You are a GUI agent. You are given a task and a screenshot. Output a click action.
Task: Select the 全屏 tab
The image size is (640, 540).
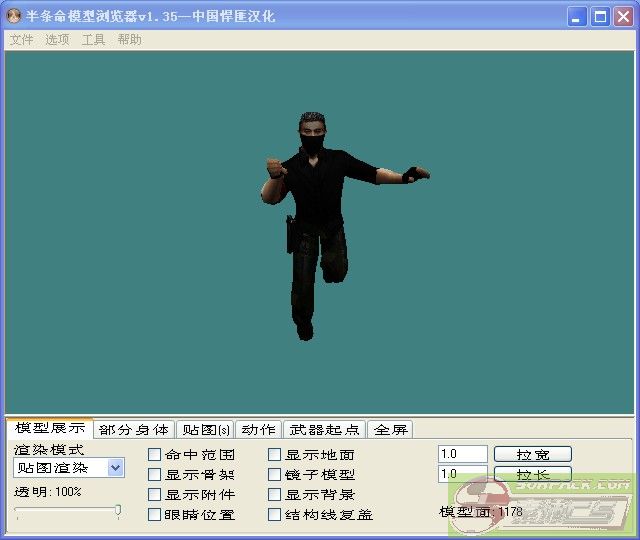(390, 430)
